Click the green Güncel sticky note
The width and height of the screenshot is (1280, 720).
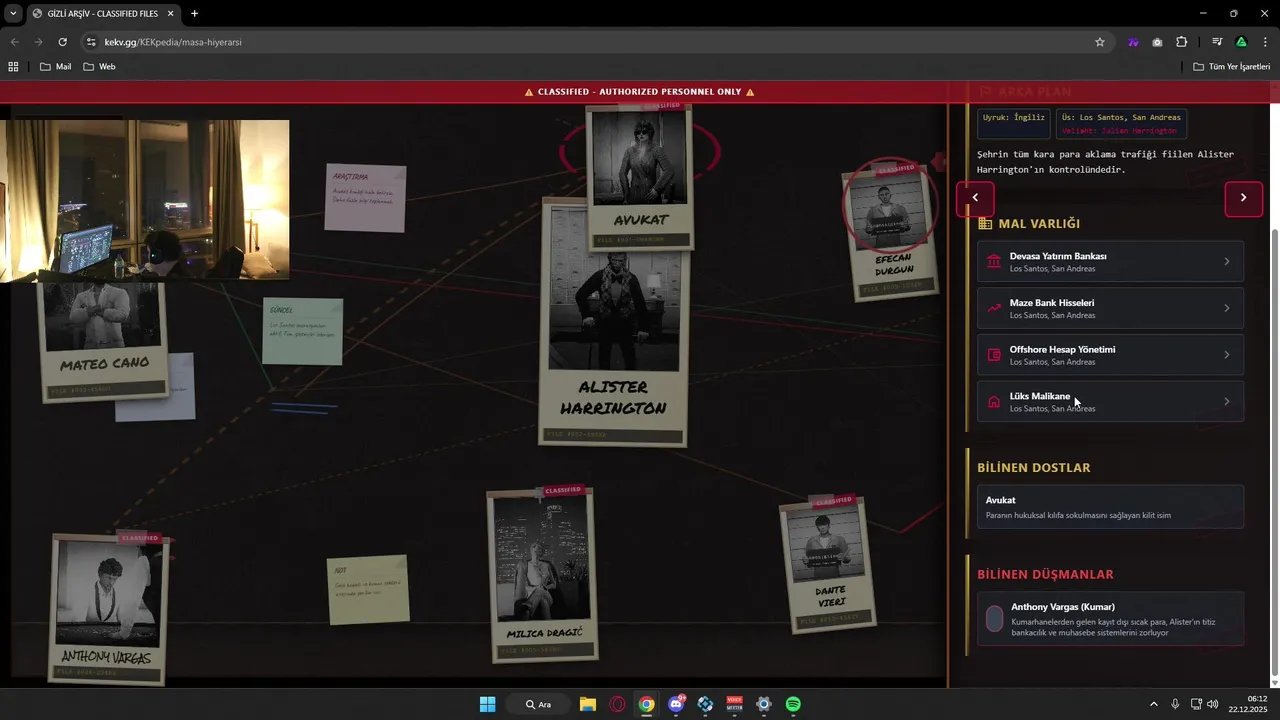pyautogui.click(x=303, y=331)
